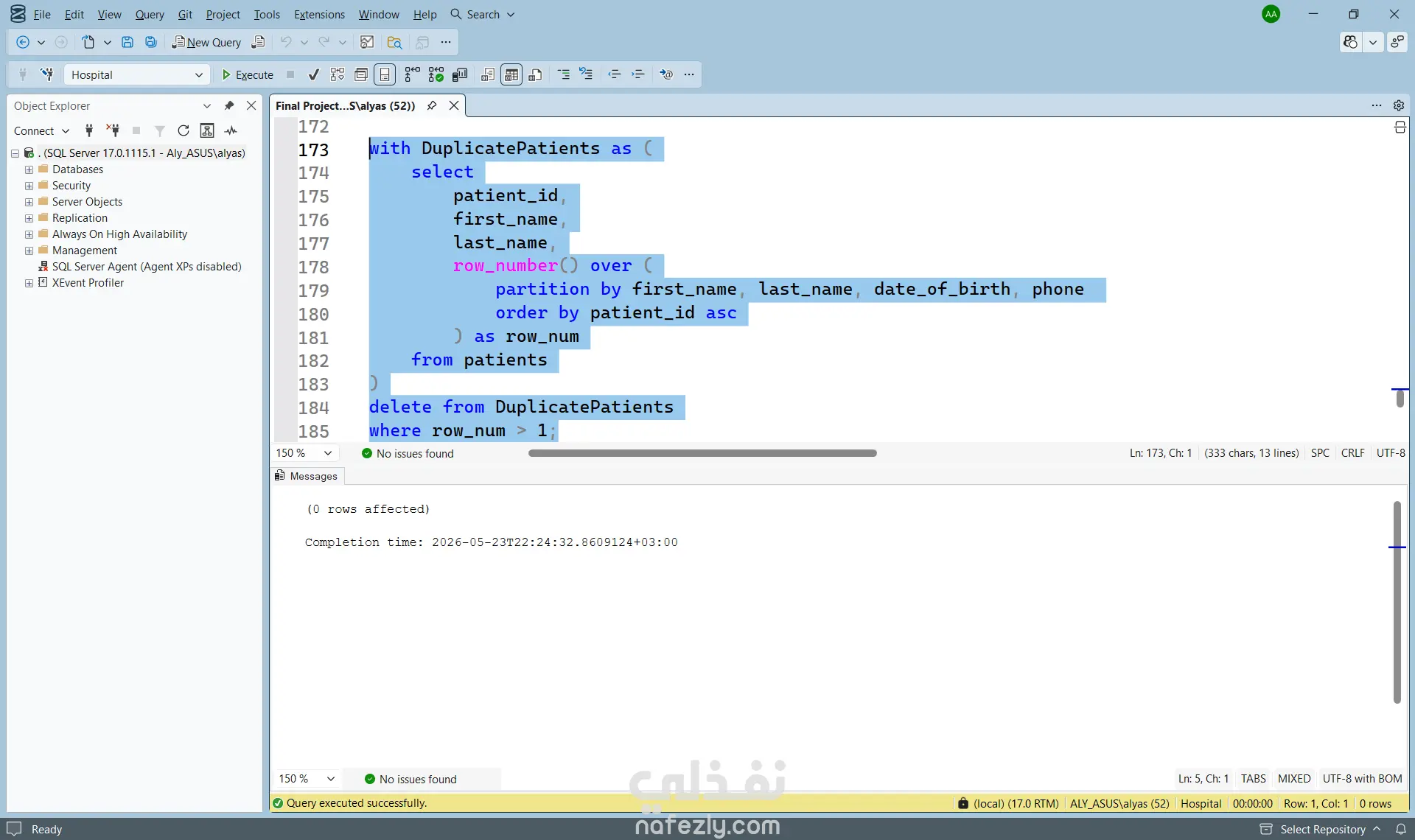Click the AA account avatar
This screenshot has height=840, width=1415.
(x=1271, y=14)
